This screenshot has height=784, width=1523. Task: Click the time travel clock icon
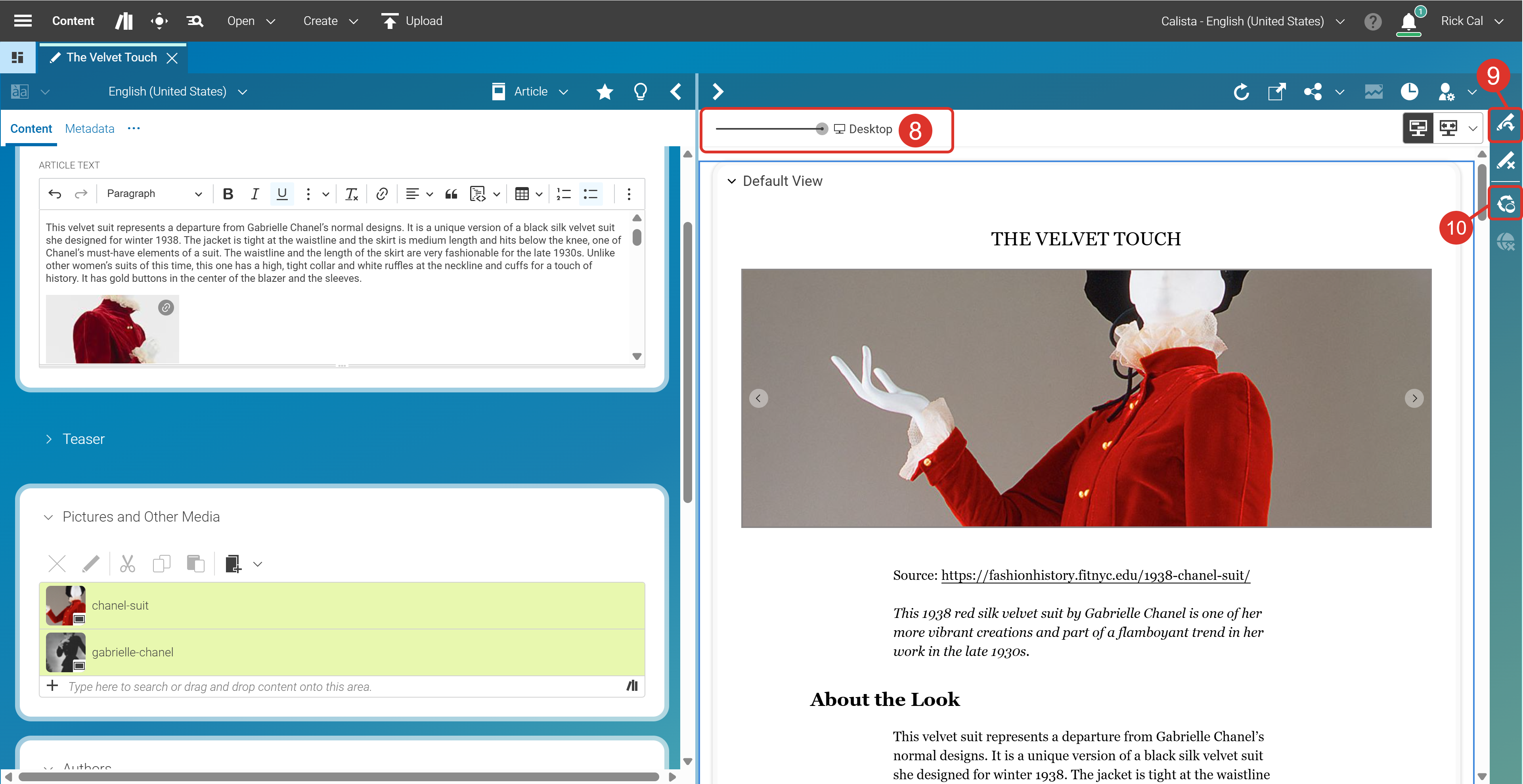tap(1410, 92)
